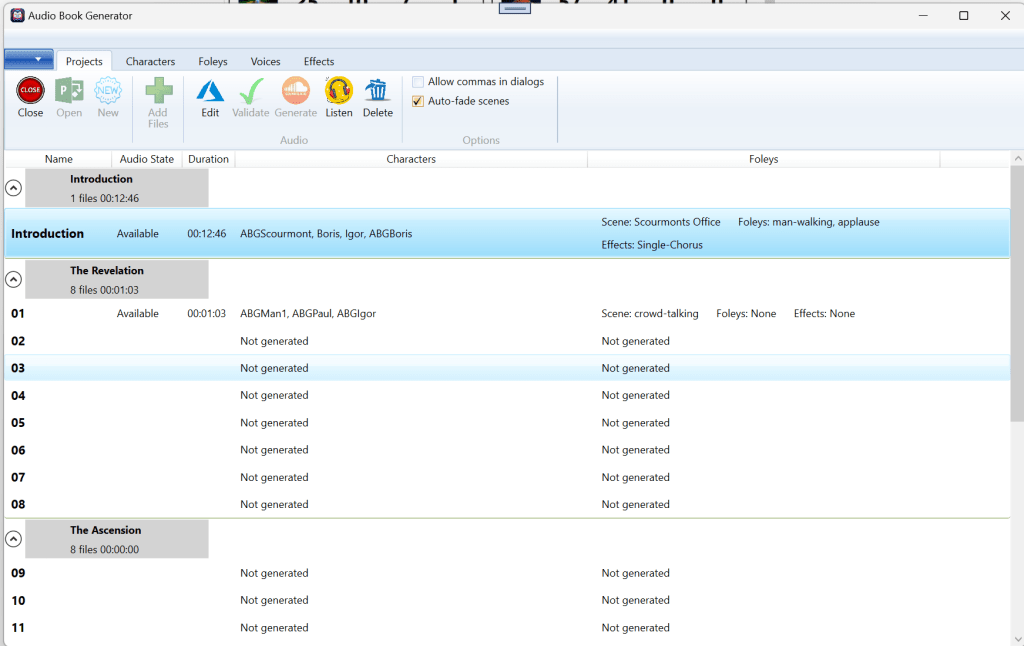
Task: Enable Allow commas in dialogs checkbox
Action: [418, 82]
